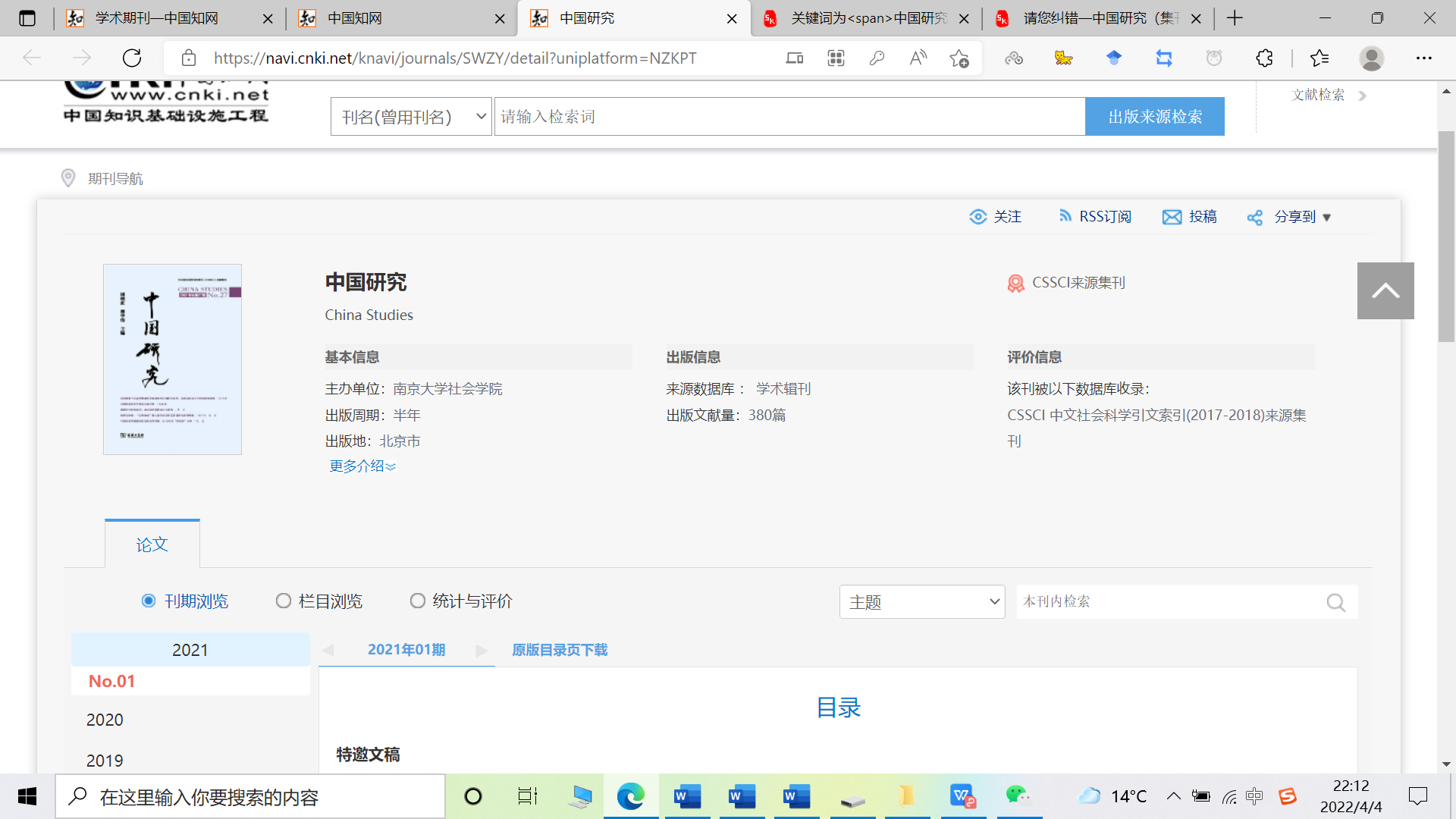
Task: Open the 文献检索 link
Action: [1318, 95]
